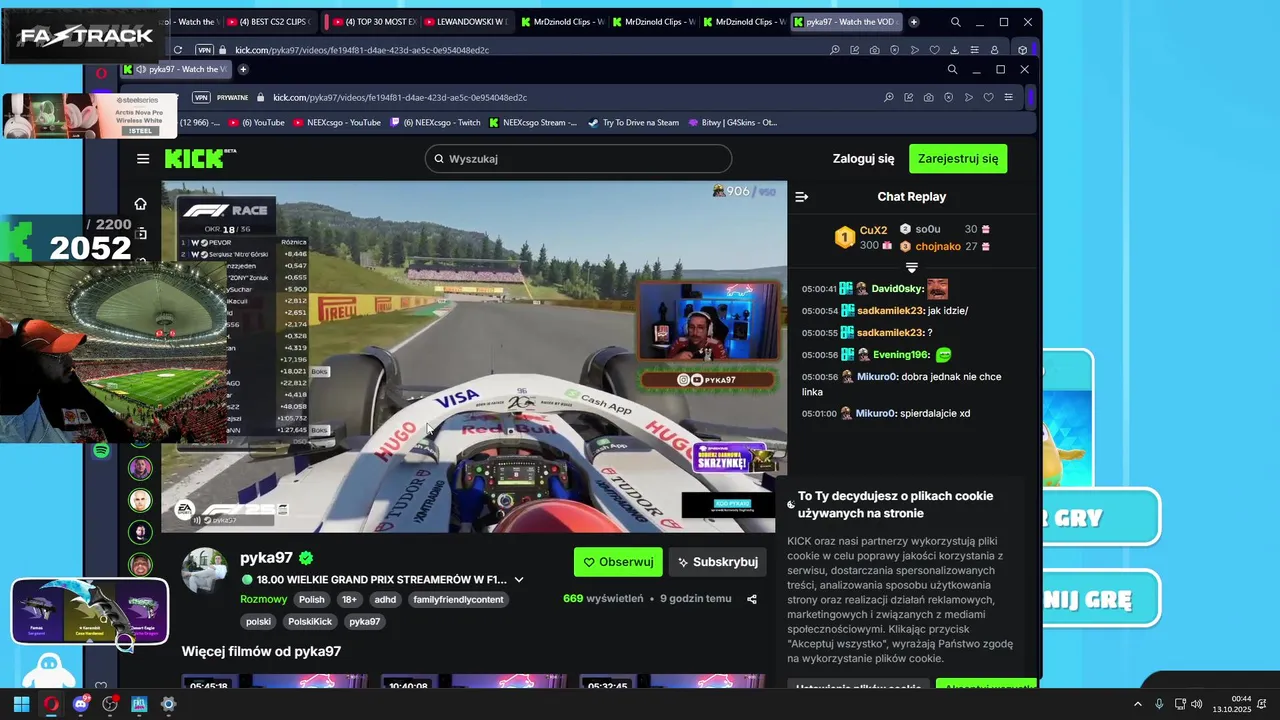The height and width of the screenshot is (720, 1280).
Task: Click Opera logo in sidebar
Action: (x=101, y=73)
